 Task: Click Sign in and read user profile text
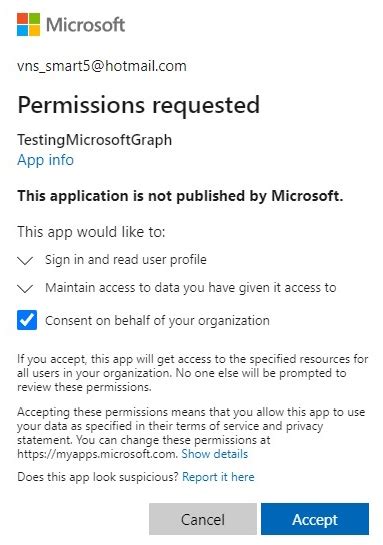[126, 260]
